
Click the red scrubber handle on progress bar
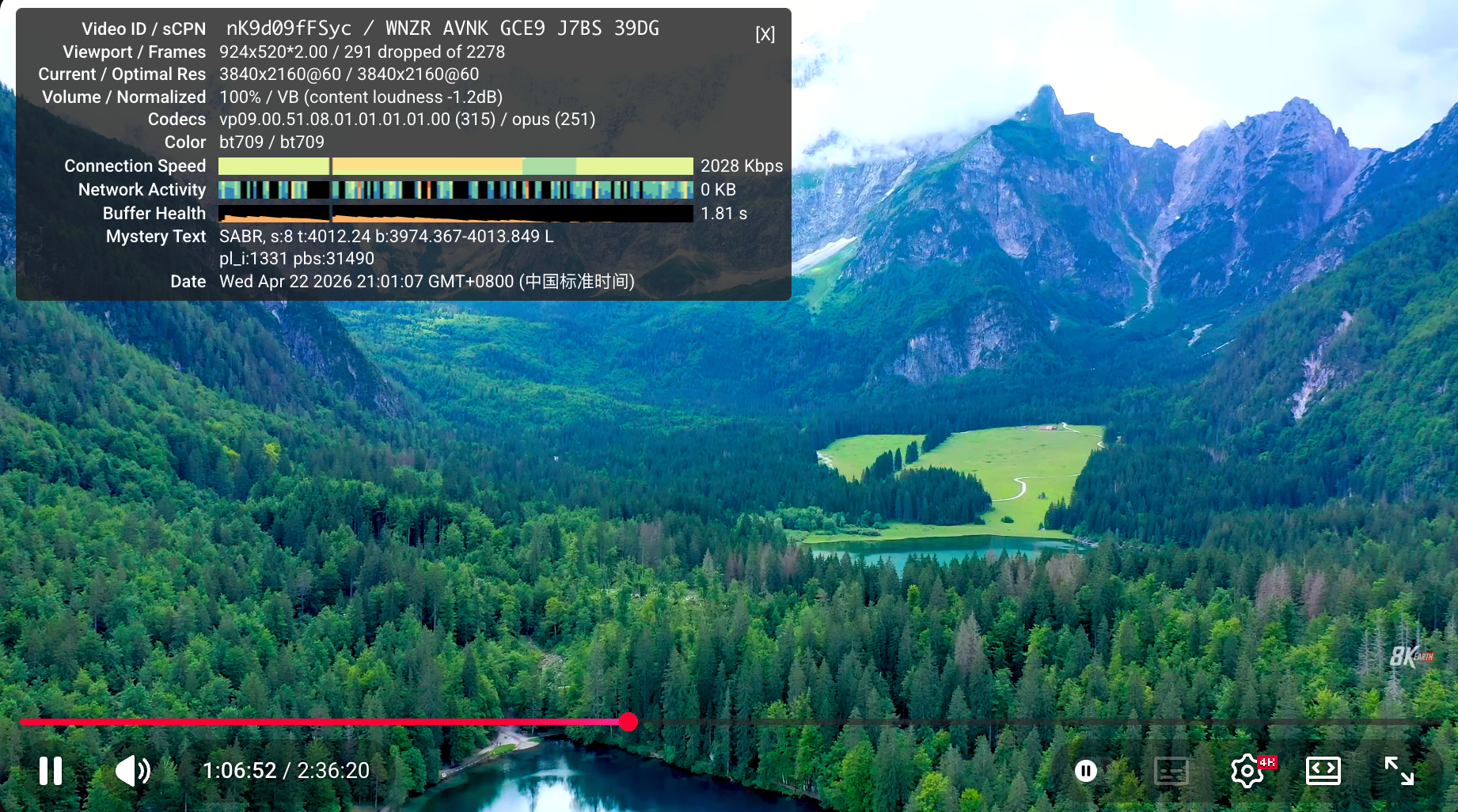pos(628,722)
